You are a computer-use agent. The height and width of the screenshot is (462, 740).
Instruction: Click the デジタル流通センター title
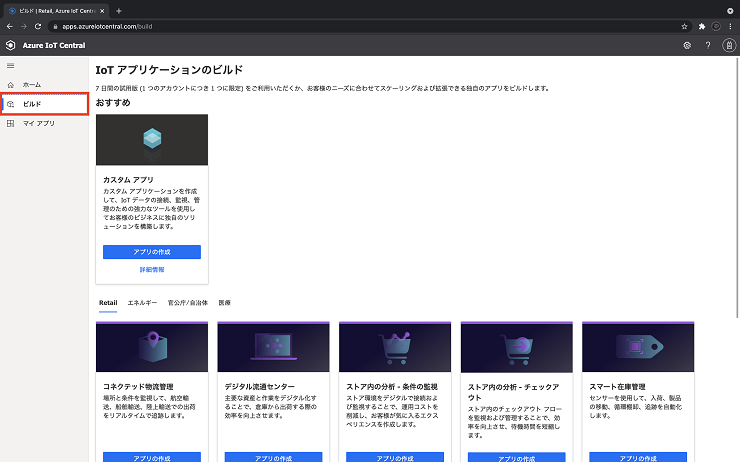[x=260, y=386]
